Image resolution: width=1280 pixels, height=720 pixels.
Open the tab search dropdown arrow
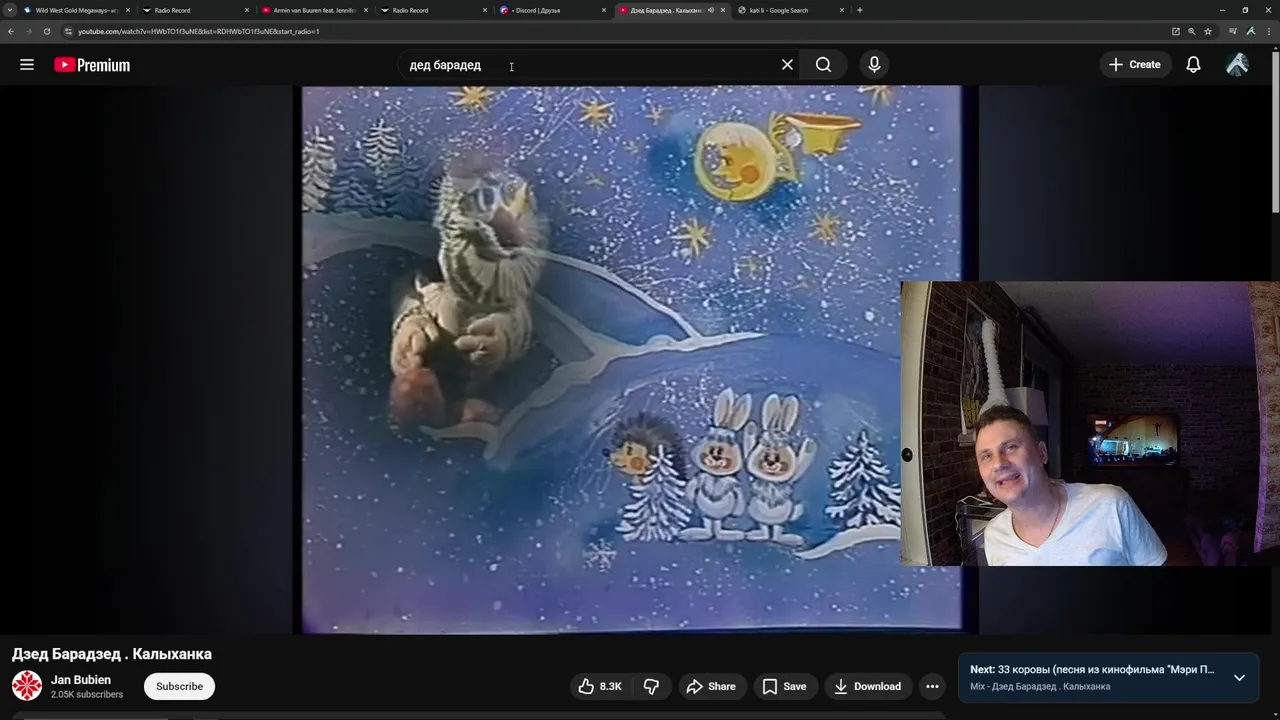click(x=10, y=10)
